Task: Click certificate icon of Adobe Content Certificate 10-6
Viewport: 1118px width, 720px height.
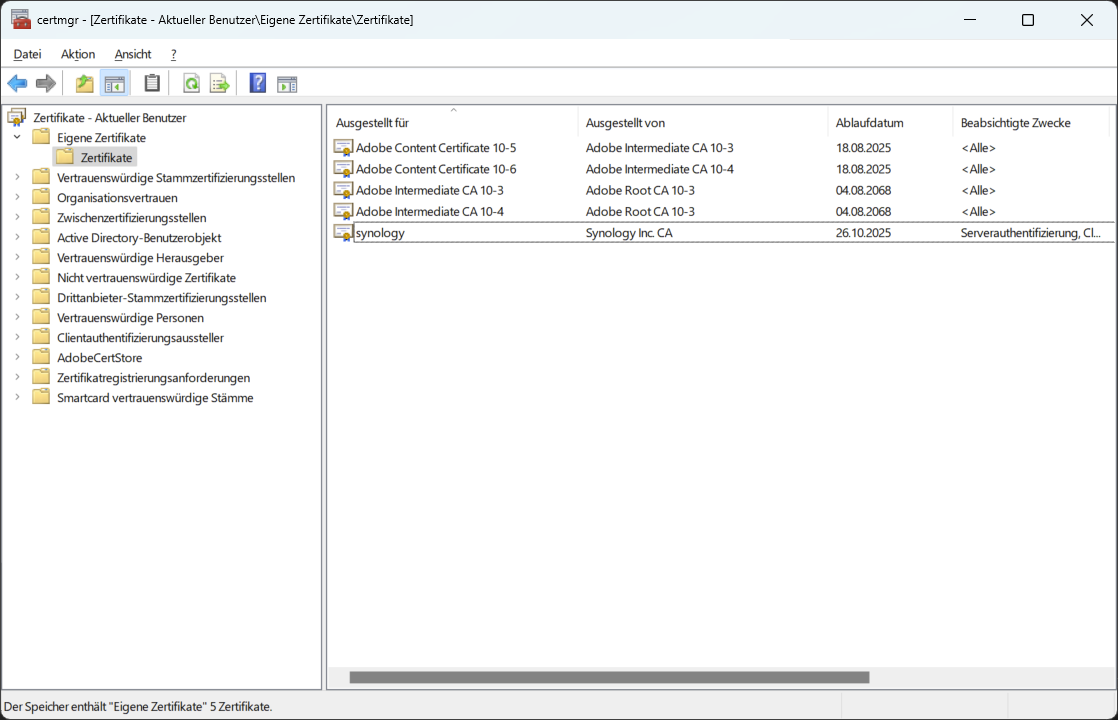Action: (344, 169)
